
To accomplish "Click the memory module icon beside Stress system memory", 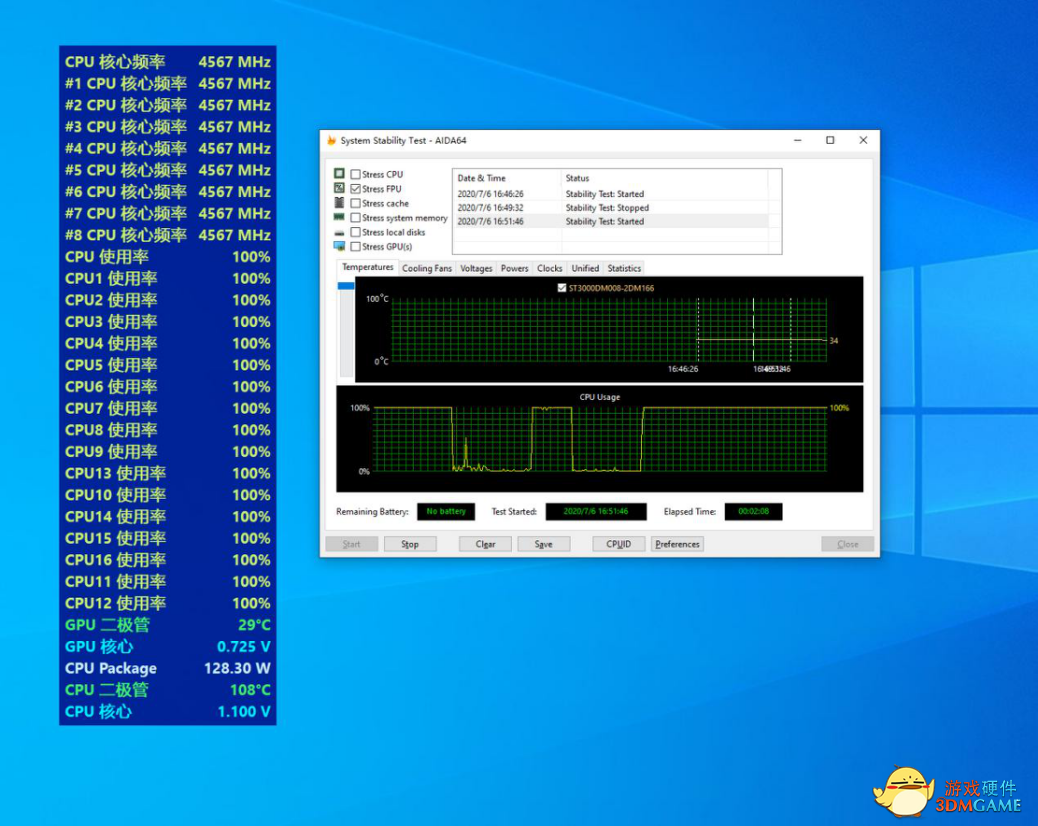I will [339, 217].
